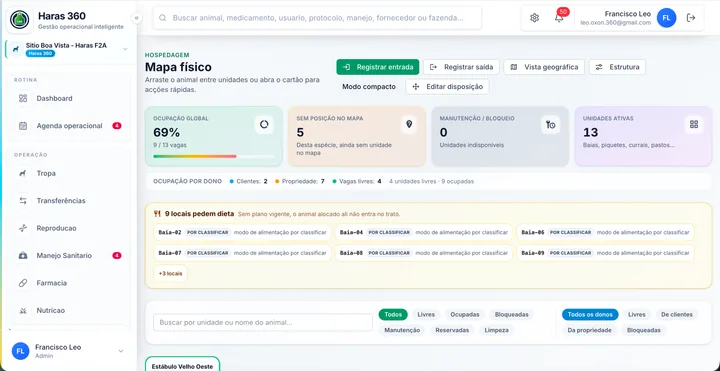Filter owners by the owner chip Bloqueadas
The image size is (720, 371).
tap(643, 330)
